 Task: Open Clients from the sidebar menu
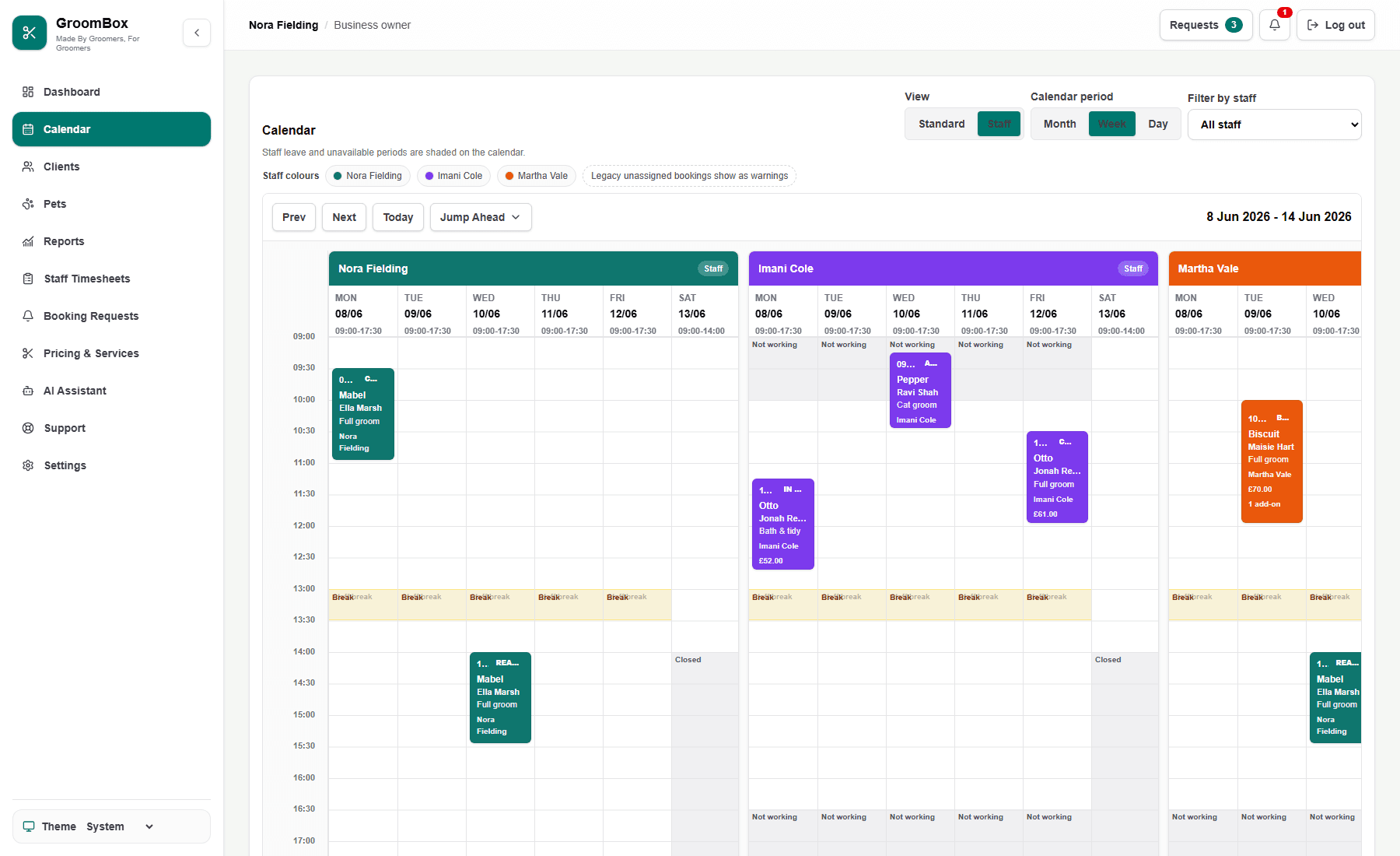click(111, 167)
